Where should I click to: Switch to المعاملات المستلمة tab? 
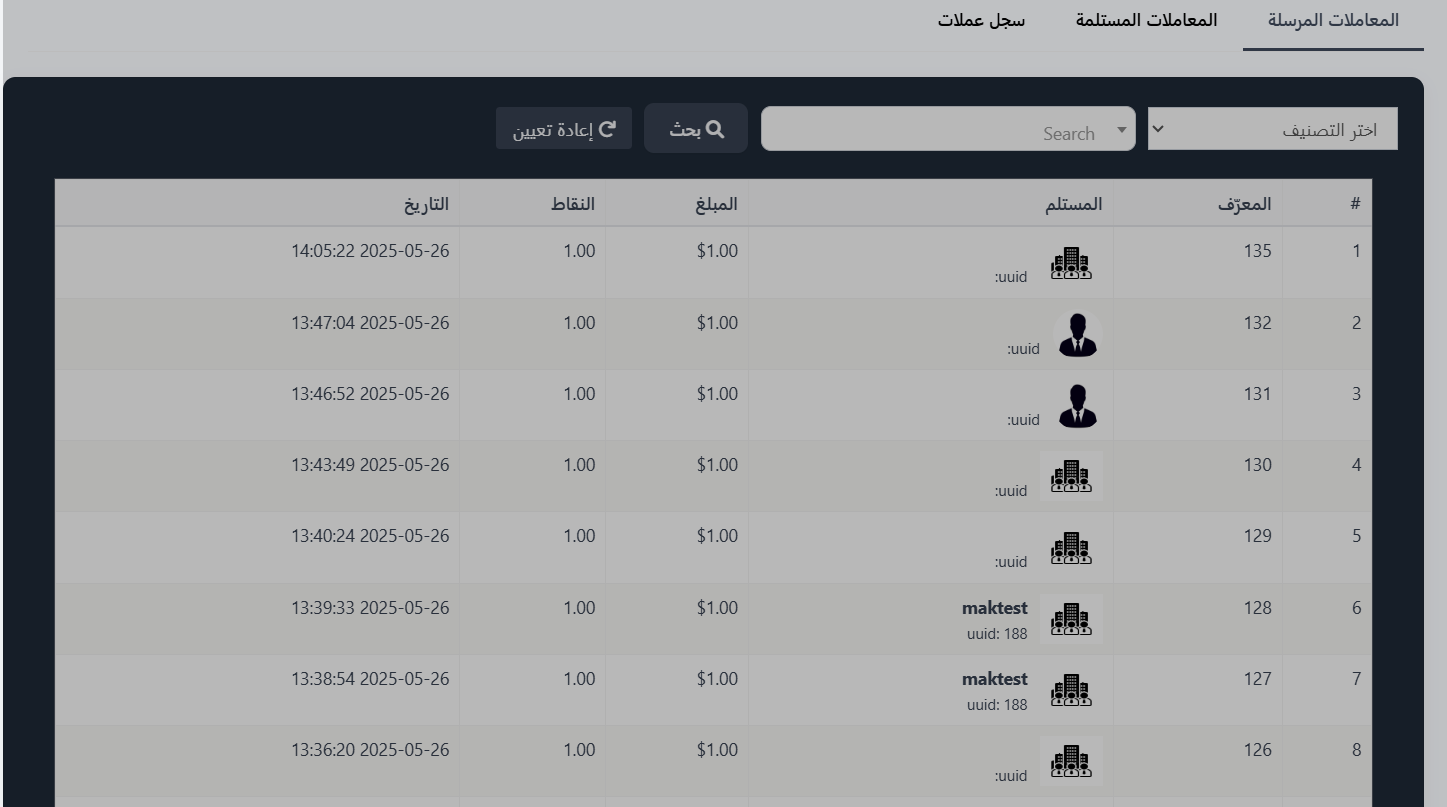point(1146,20)
